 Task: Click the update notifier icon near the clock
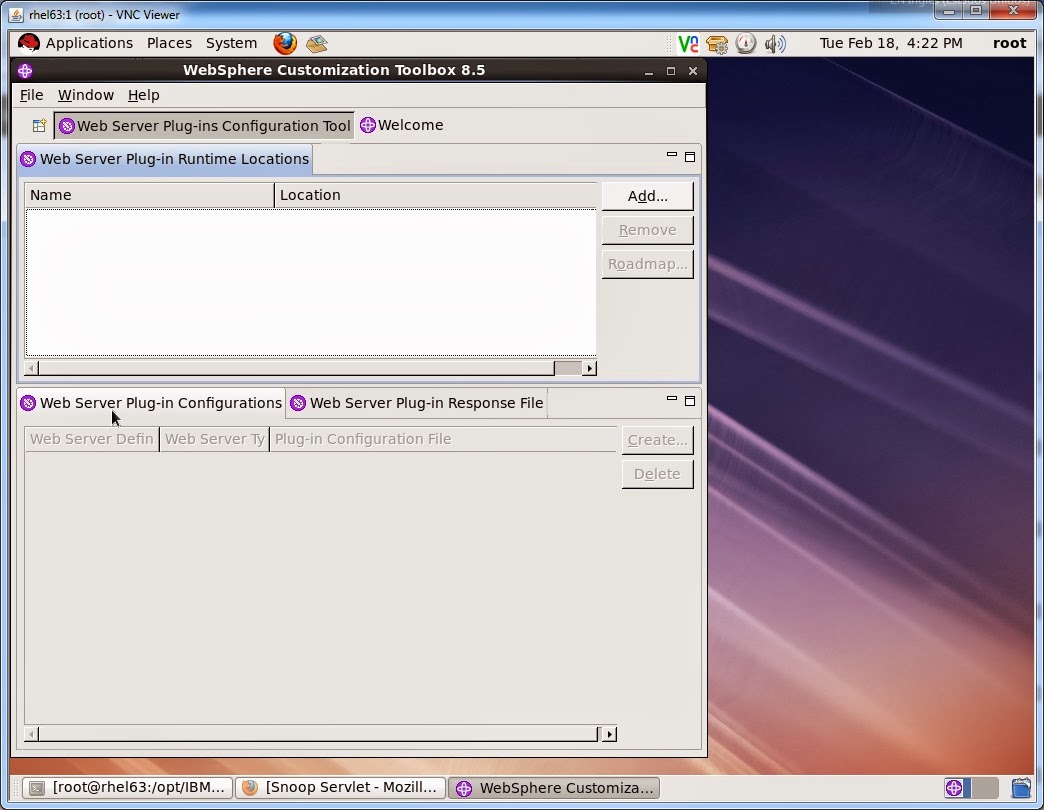(x=747, y=43)
